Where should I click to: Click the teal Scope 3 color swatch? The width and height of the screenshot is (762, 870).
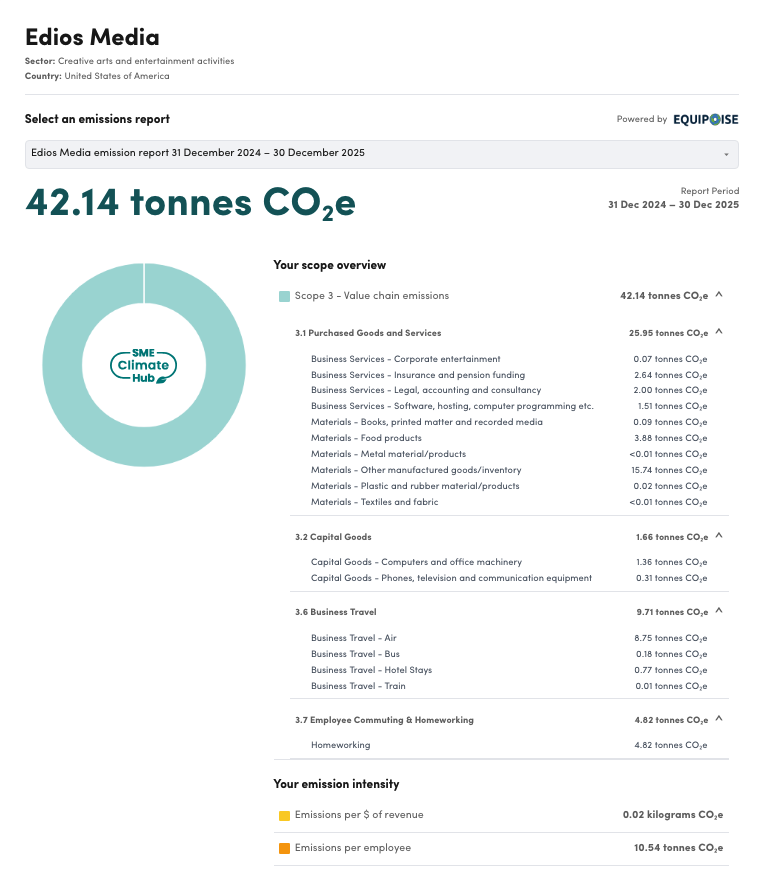tap(284, 296)
